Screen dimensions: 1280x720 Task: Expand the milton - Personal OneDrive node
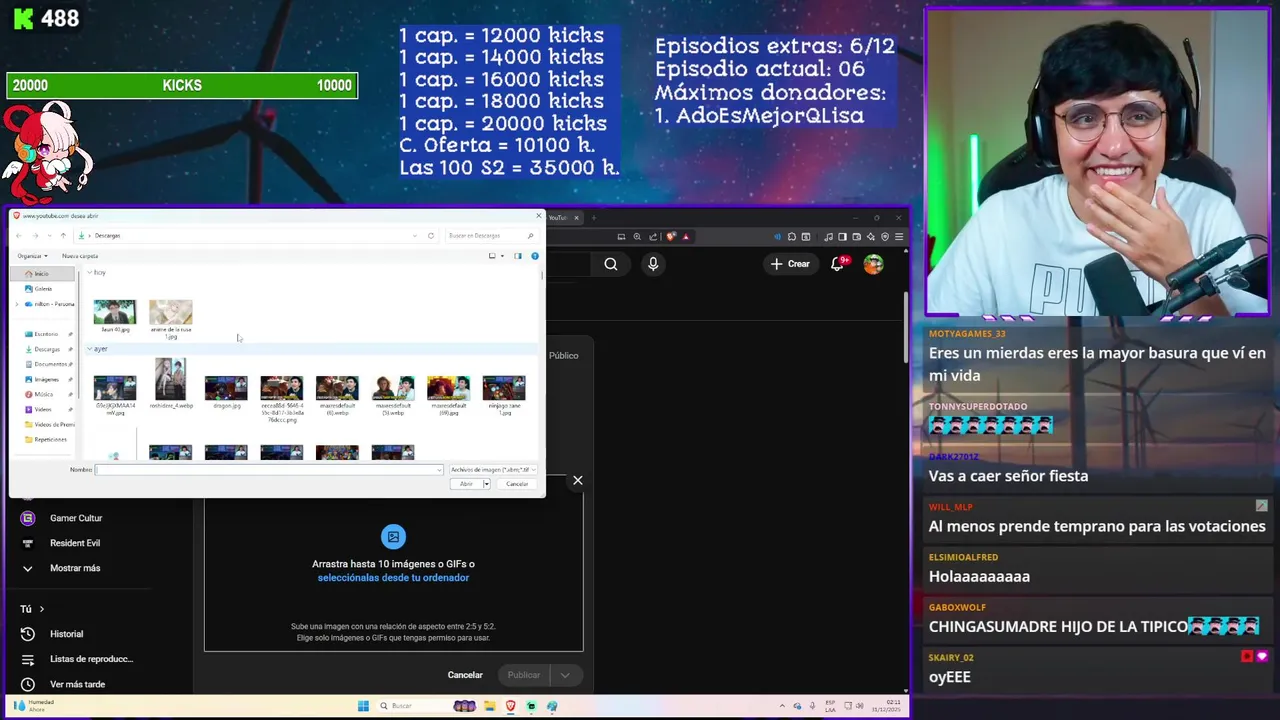16,304
